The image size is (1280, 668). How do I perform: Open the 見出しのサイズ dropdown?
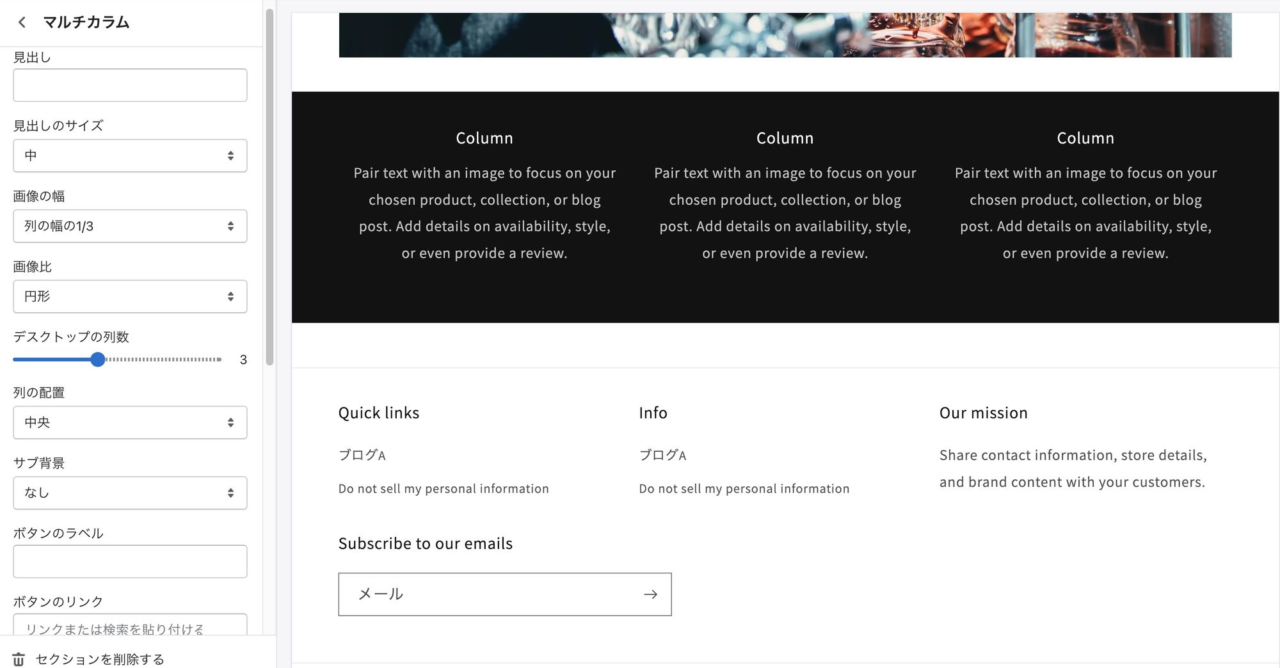point(130,156)
